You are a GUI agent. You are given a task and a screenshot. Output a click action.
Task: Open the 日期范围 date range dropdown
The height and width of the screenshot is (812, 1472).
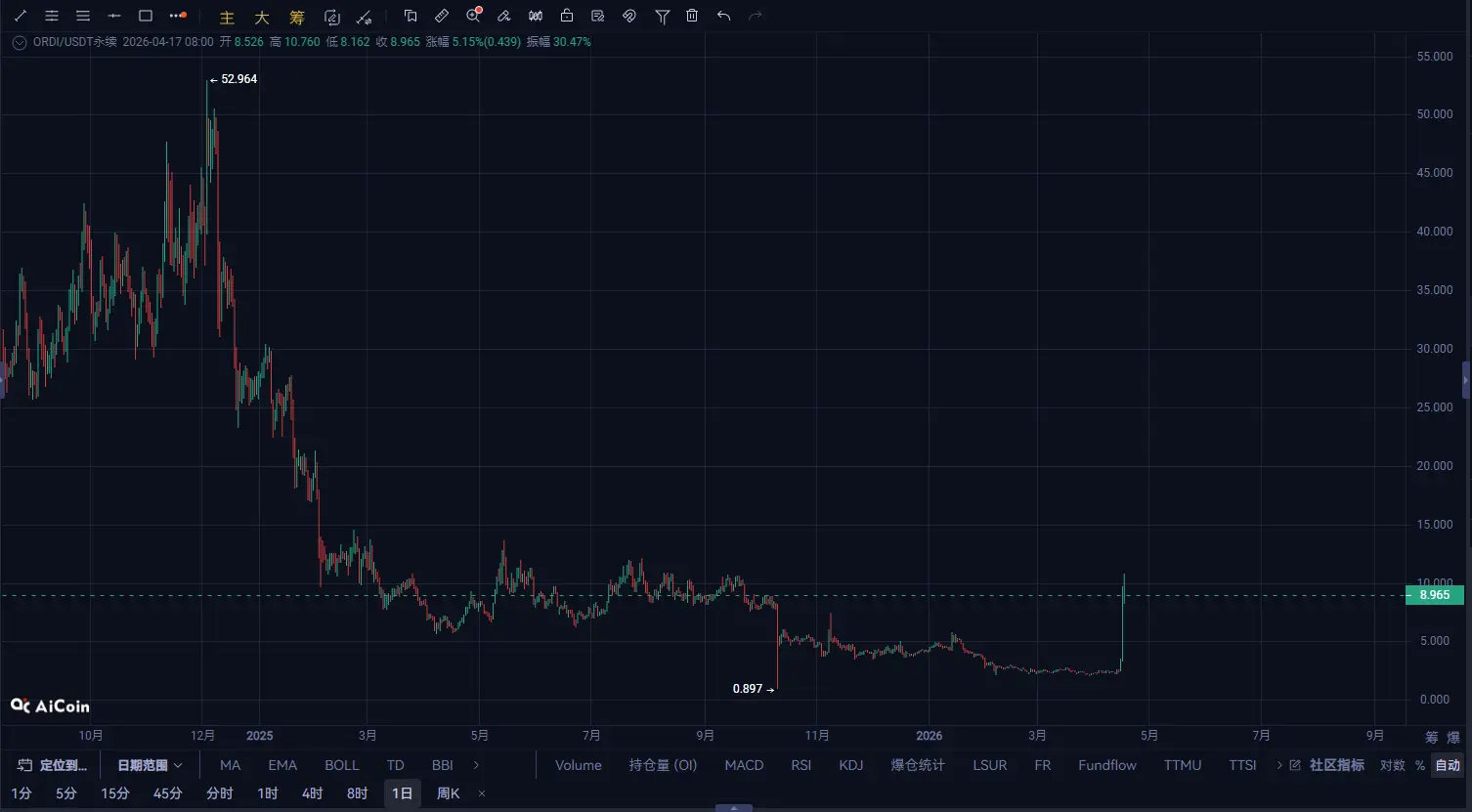[150, 765]
